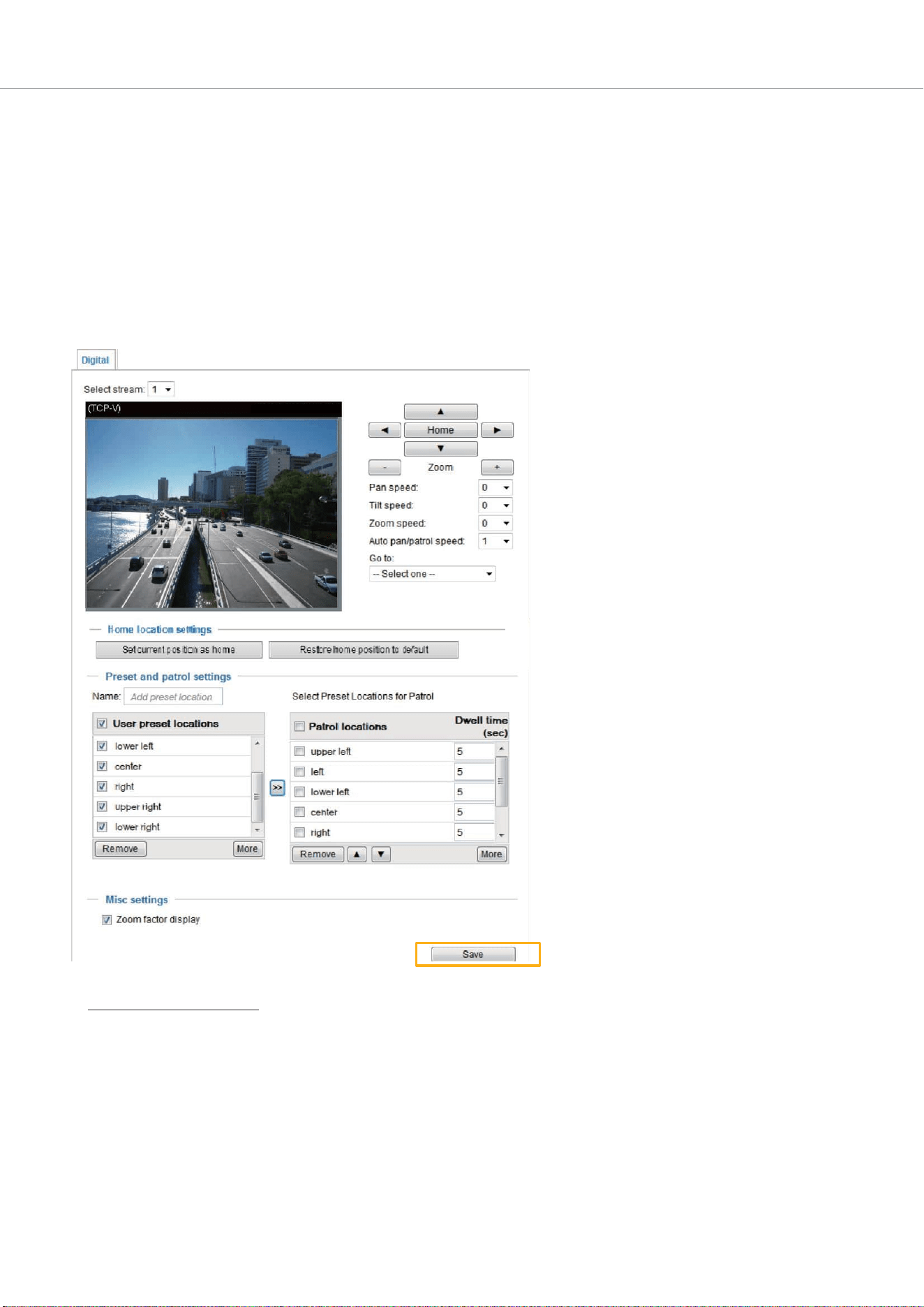Screen dimensions: 924x1307
Task: Click the zoom out minus button
Action: pos(385,467)
